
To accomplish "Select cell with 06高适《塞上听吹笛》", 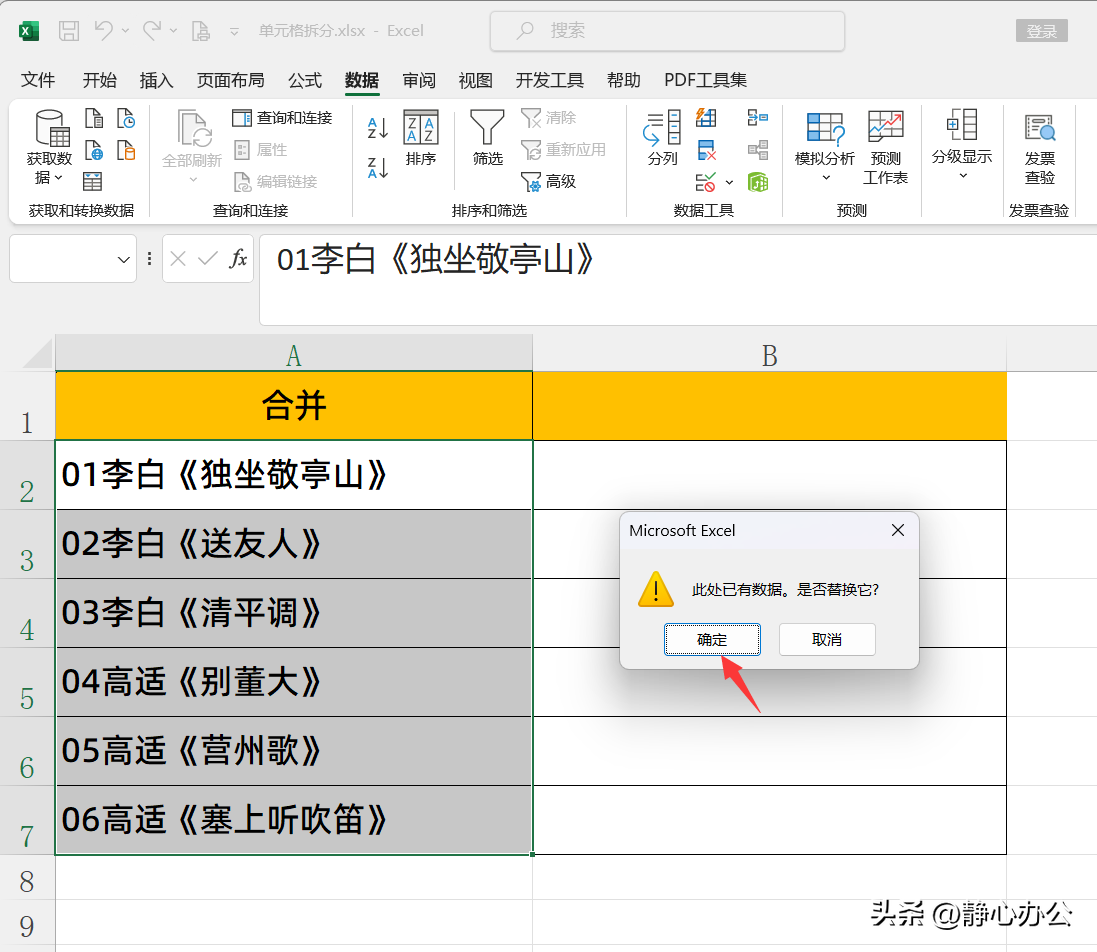I will click(294, 819).
